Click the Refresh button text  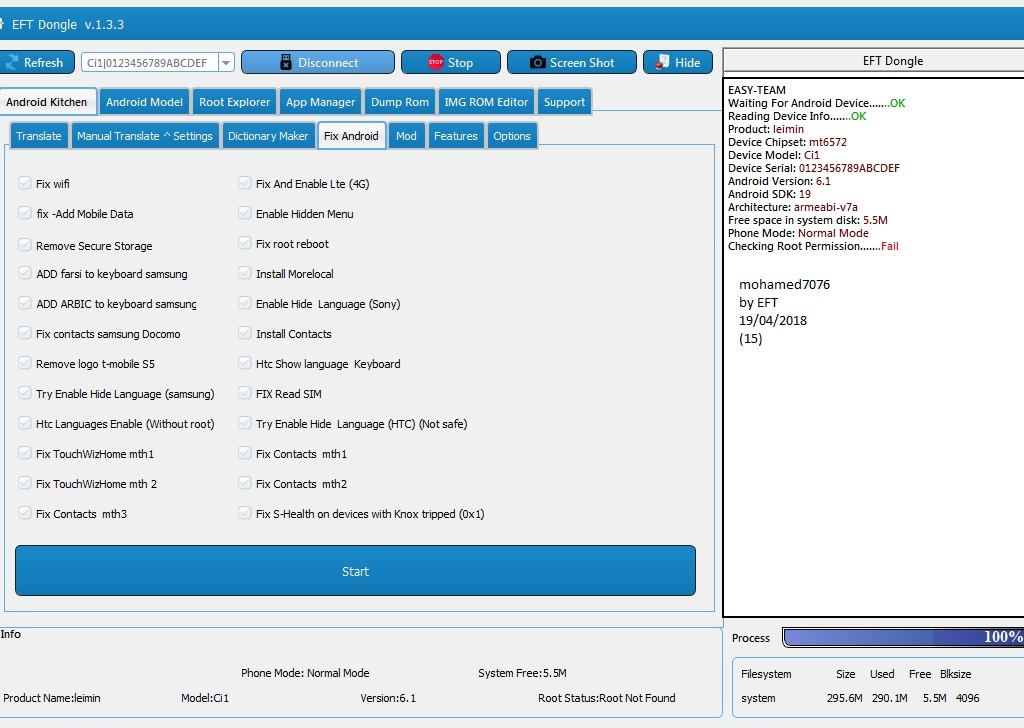coord(43,63)
